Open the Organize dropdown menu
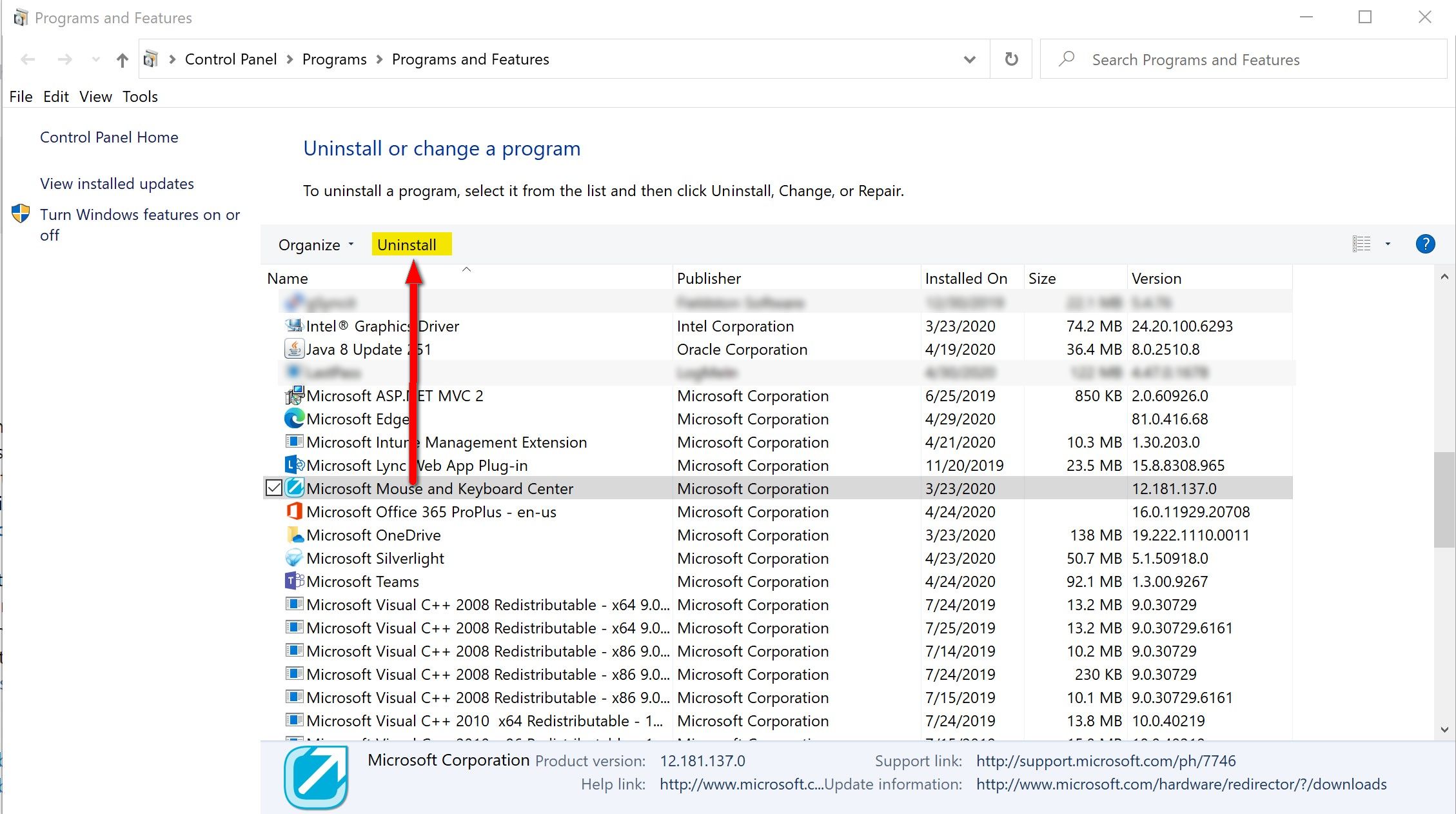This screenshot has height=814, width=1456. pos(316,245)
